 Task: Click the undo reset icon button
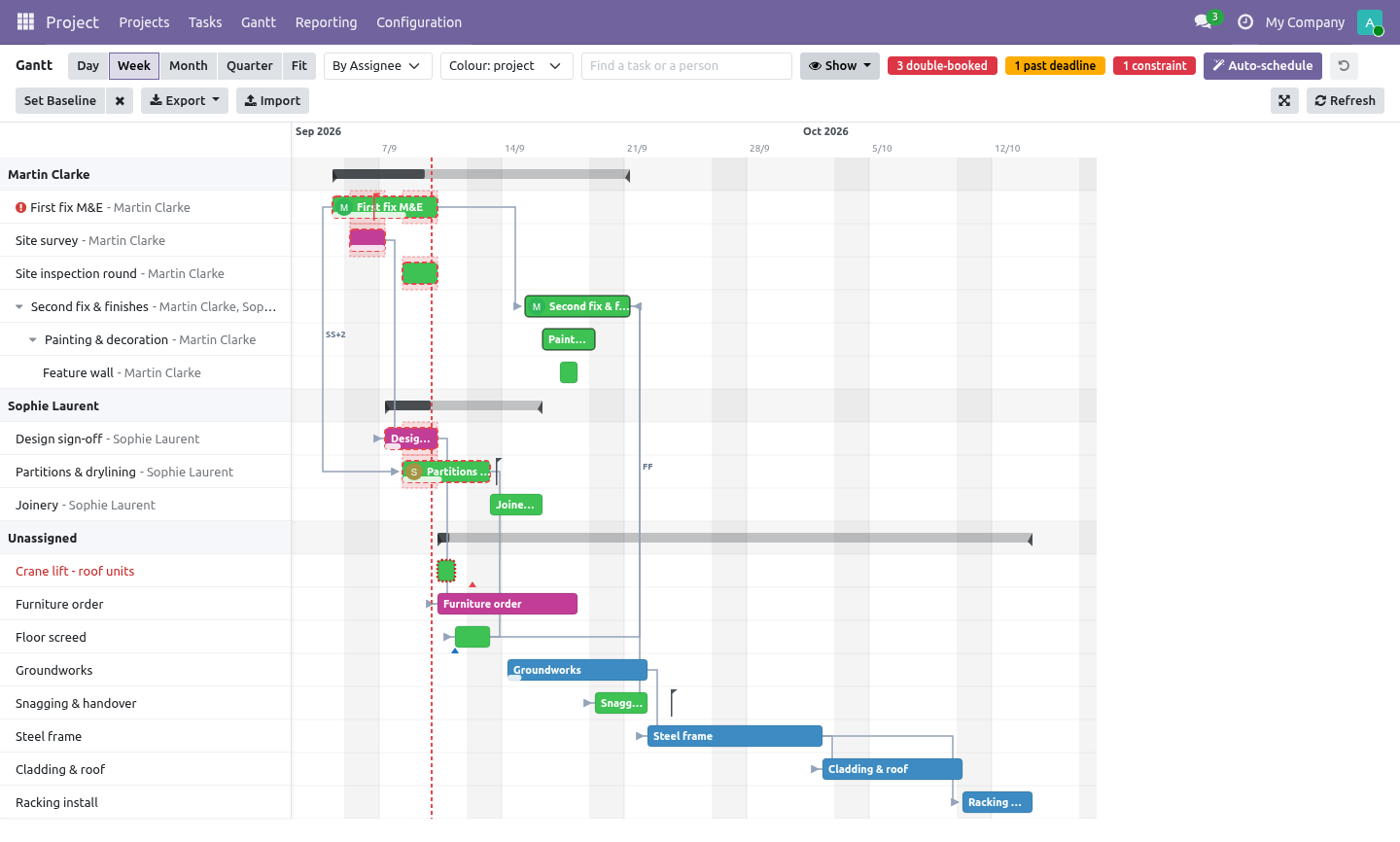(1344, 66)
